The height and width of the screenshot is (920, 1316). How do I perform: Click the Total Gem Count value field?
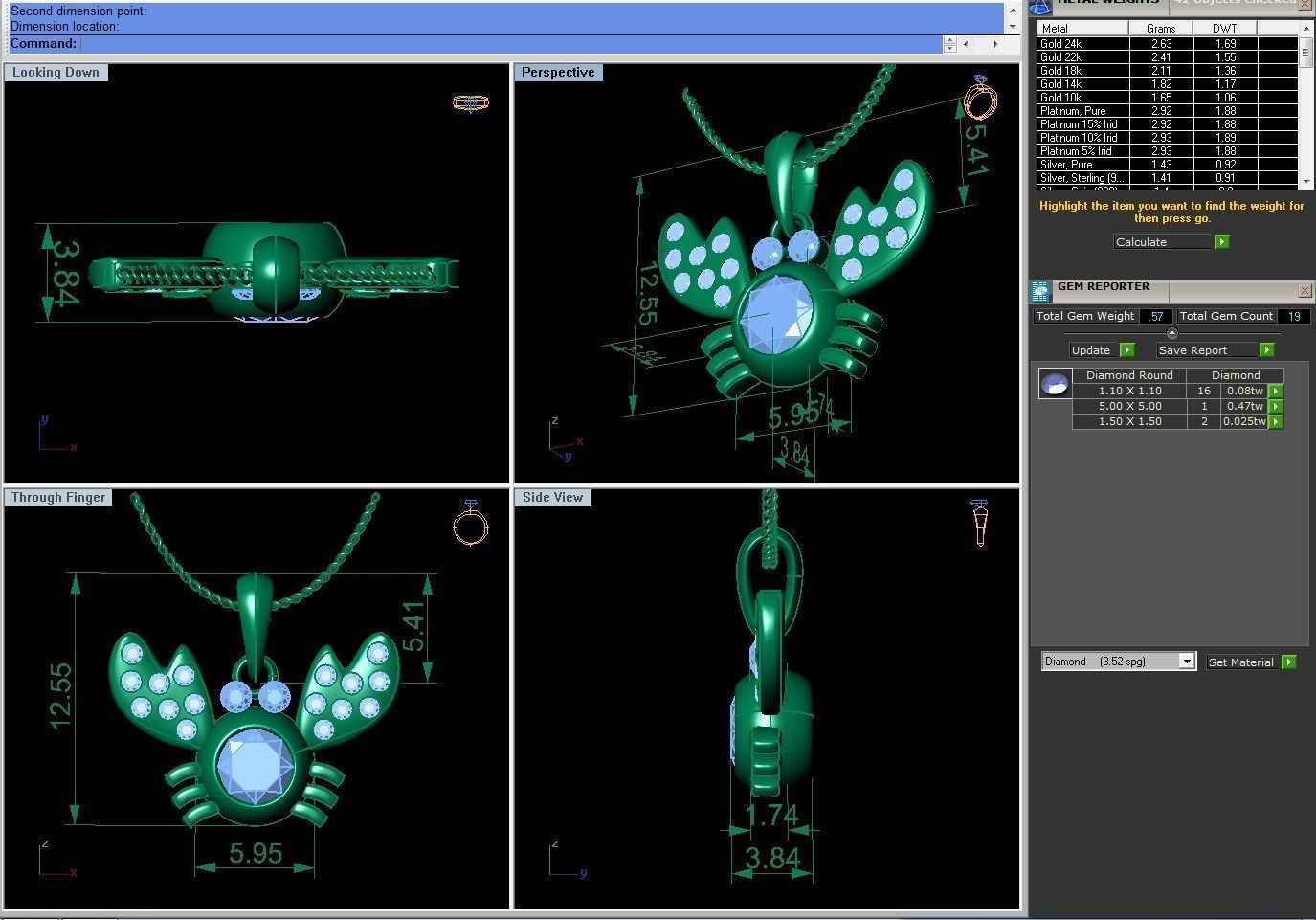pos(1294,316)
